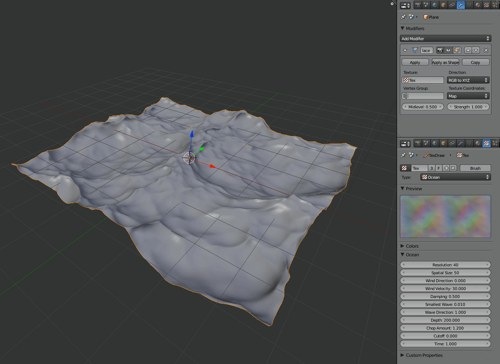Open the Modifiers tab in top properties panel
Screen dimensions: 500x364
click(461, 5)
